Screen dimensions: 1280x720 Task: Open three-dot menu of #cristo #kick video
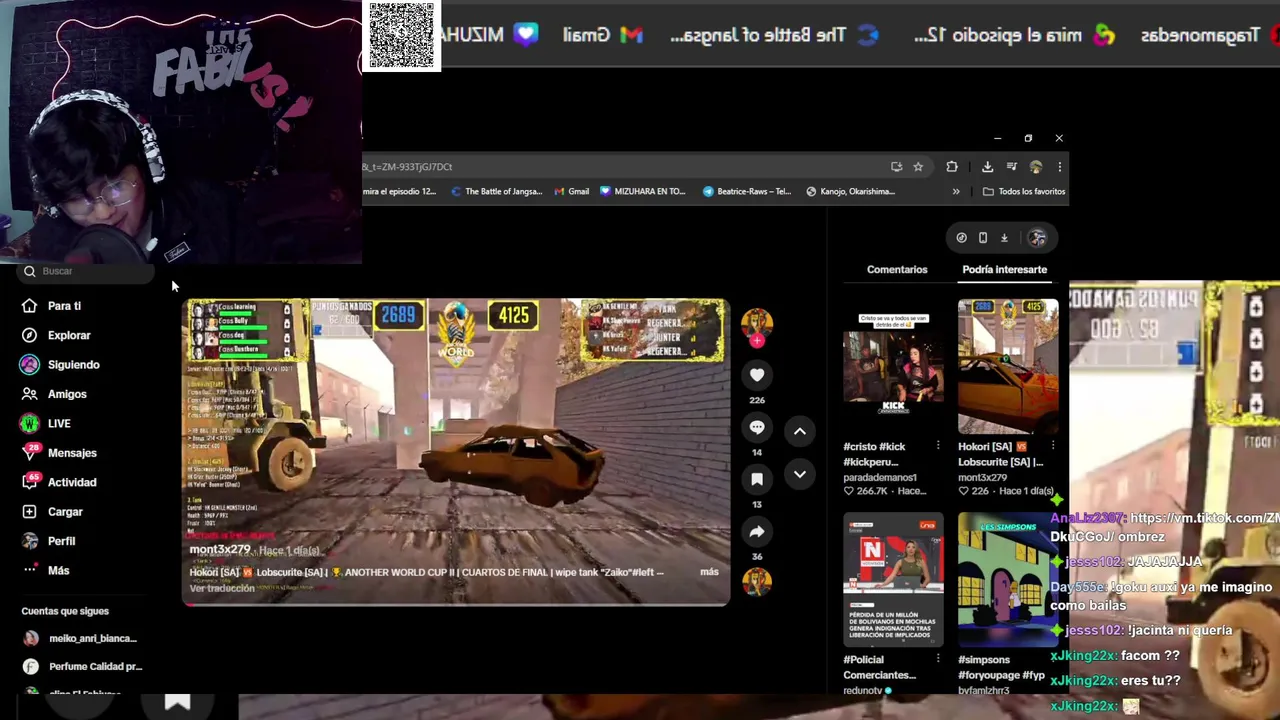[x=938, y=446]
